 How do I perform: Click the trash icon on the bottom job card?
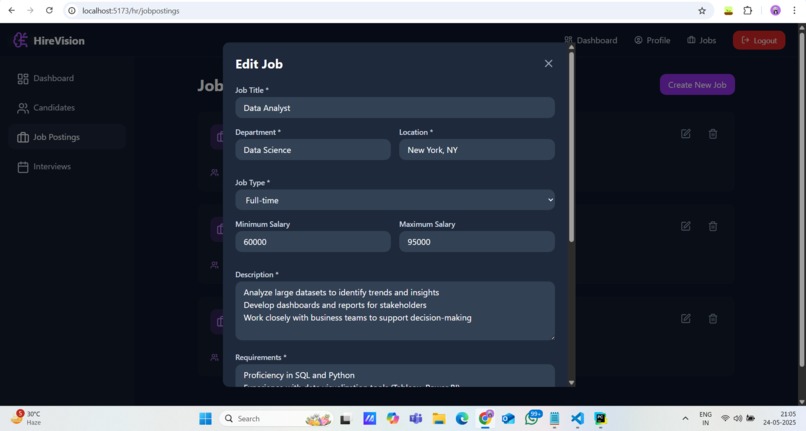(712, 319)
